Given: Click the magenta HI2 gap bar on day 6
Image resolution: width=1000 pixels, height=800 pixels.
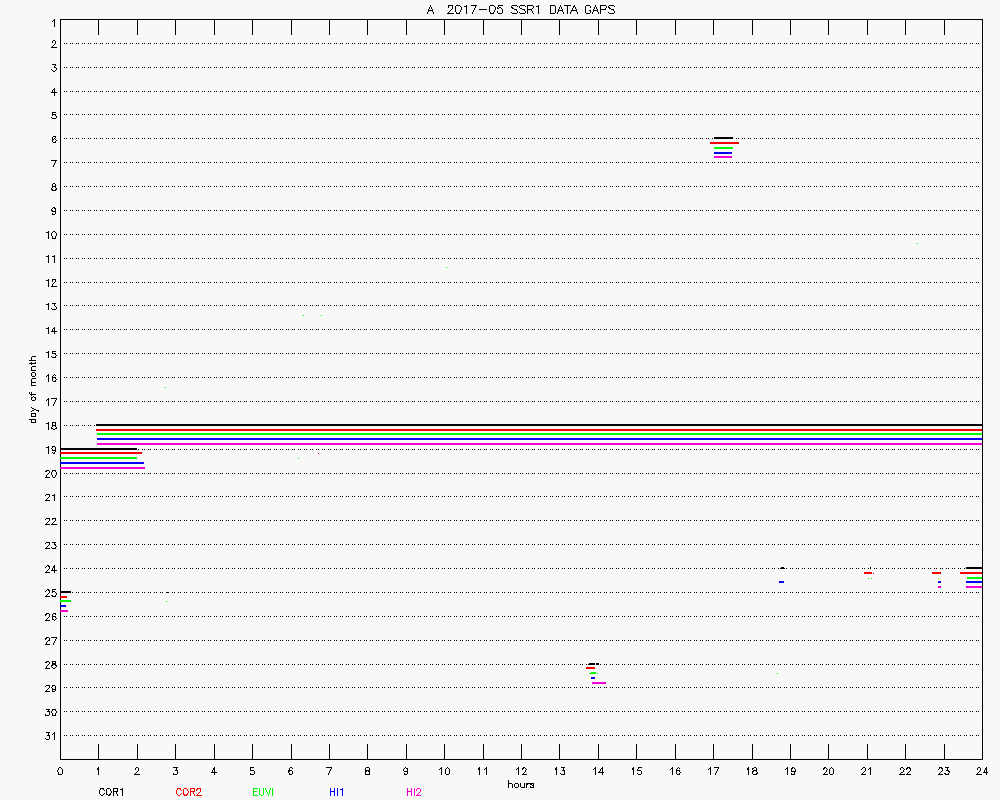Looking at the screenshot, I should point(723,157).
